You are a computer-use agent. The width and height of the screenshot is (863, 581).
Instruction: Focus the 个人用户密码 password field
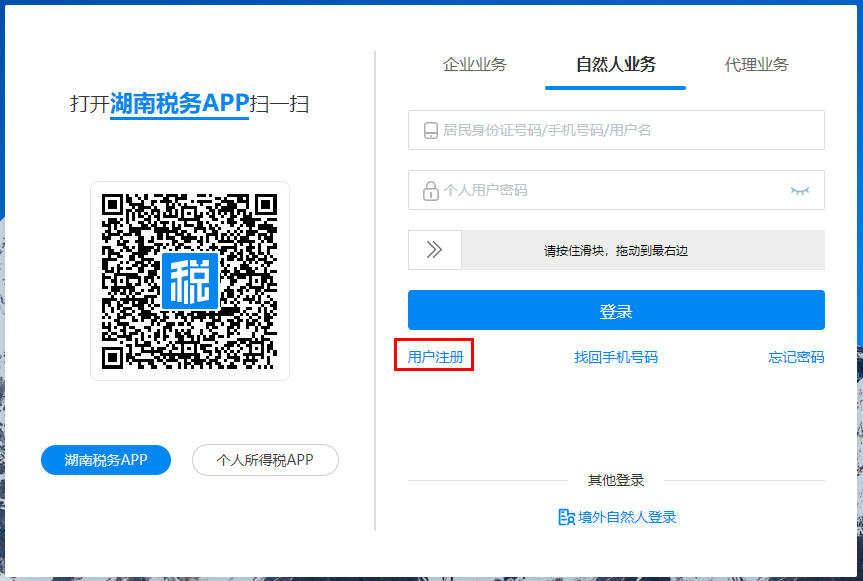(x=616, y=190)
